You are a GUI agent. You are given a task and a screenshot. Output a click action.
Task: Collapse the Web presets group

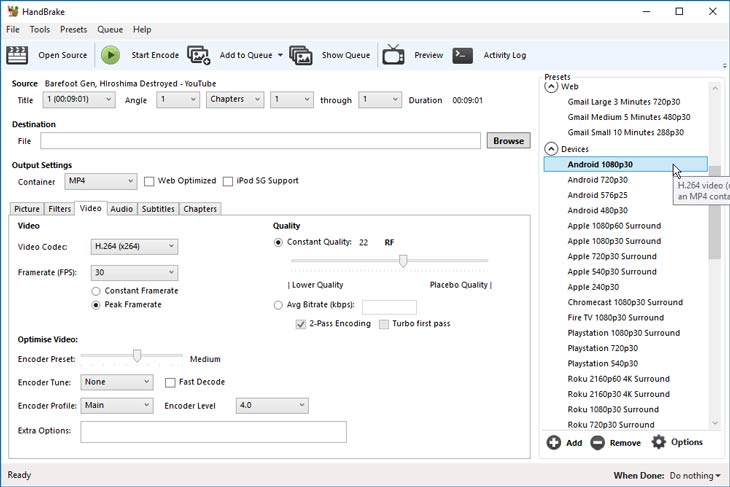tap(551, 87)
